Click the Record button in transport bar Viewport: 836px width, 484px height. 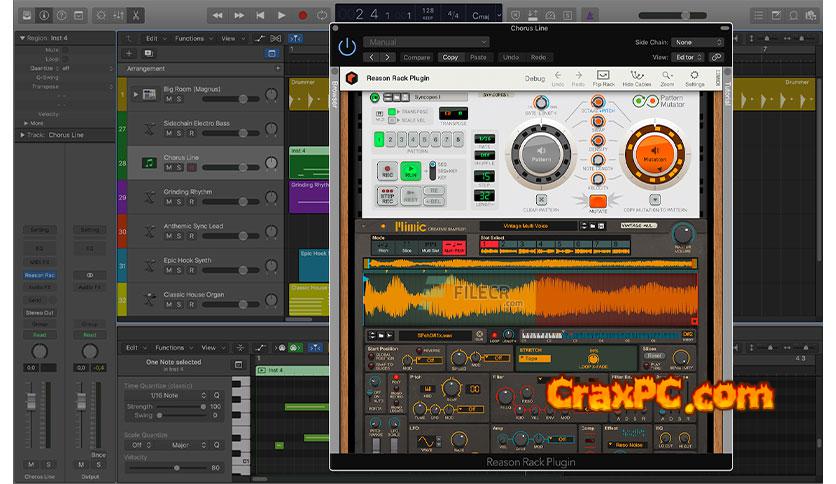click(302, 15)
